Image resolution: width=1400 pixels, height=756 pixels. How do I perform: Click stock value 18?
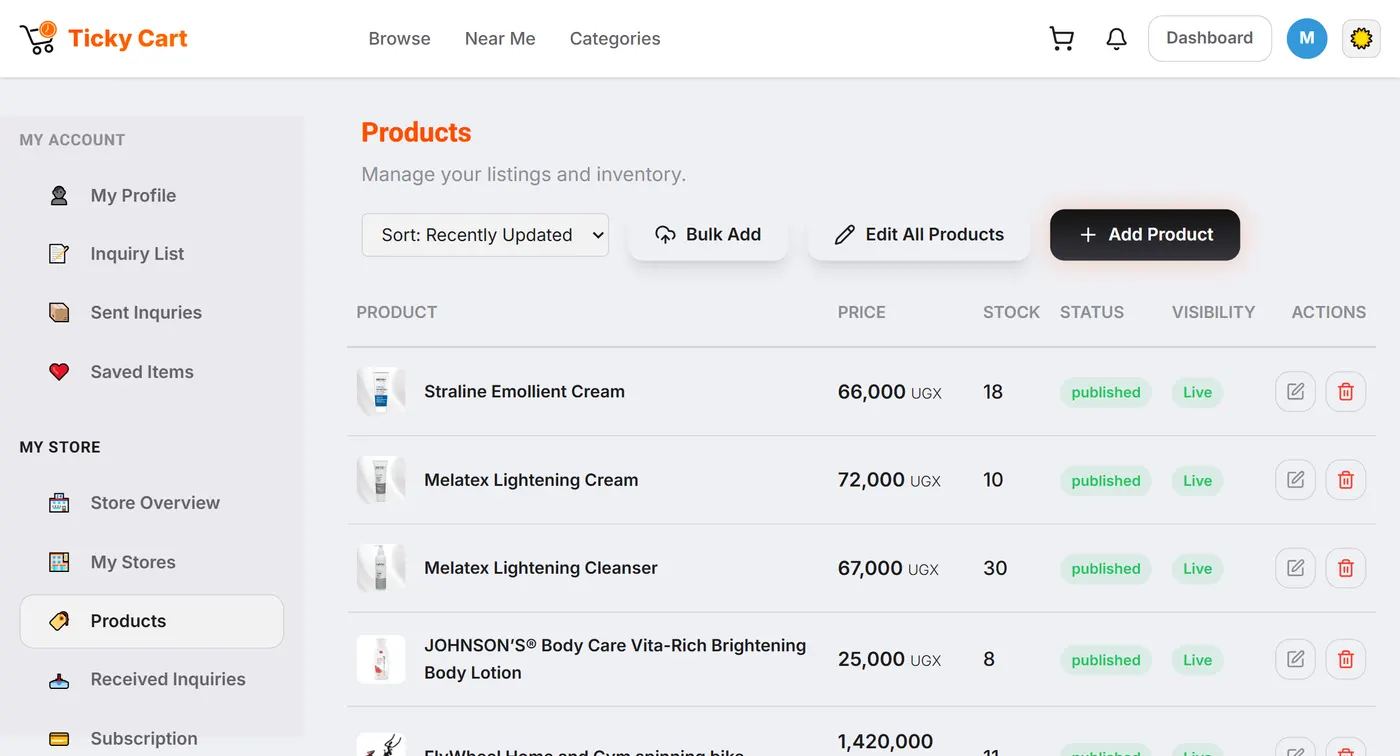(x=993, y=392)
